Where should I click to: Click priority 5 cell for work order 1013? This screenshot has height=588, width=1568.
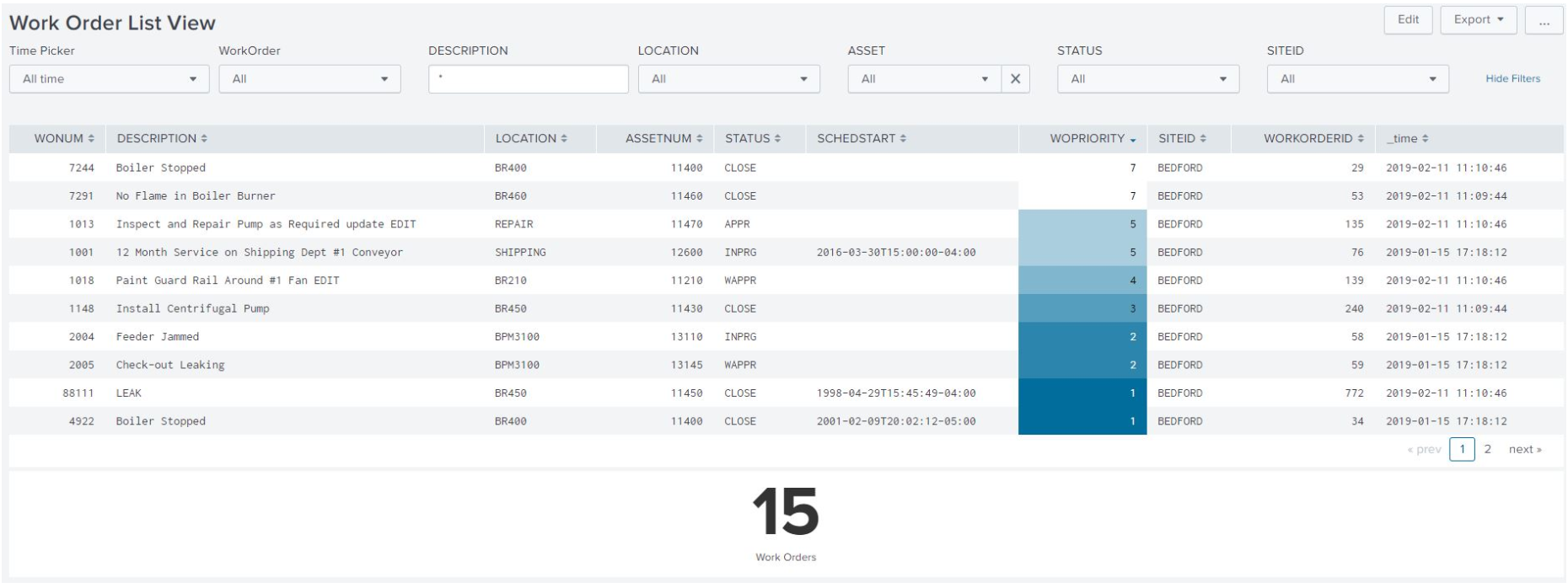[x=1082, y=224]
